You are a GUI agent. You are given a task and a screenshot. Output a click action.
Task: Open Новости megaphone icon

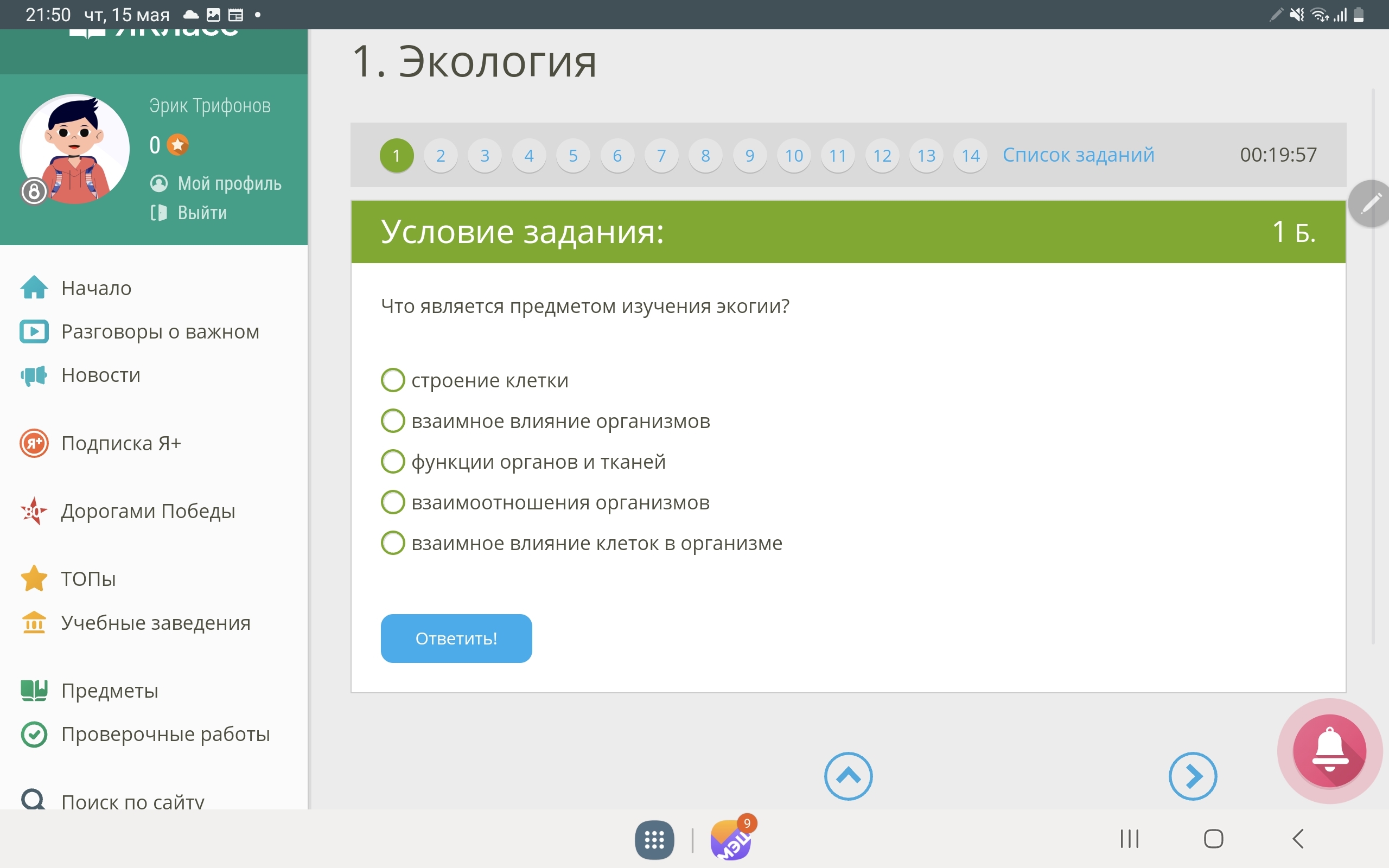(x=34, y=375)
